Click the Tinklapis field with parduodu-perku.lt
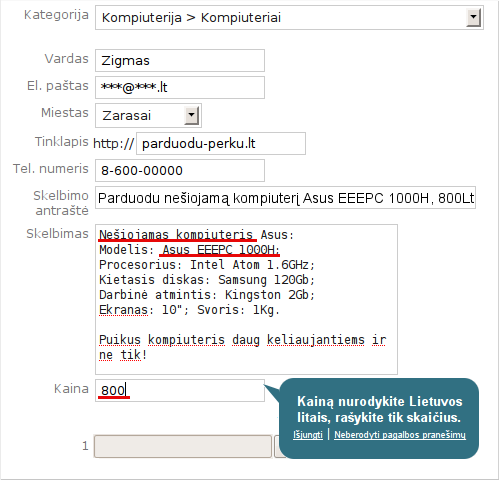 pos(221,144)
